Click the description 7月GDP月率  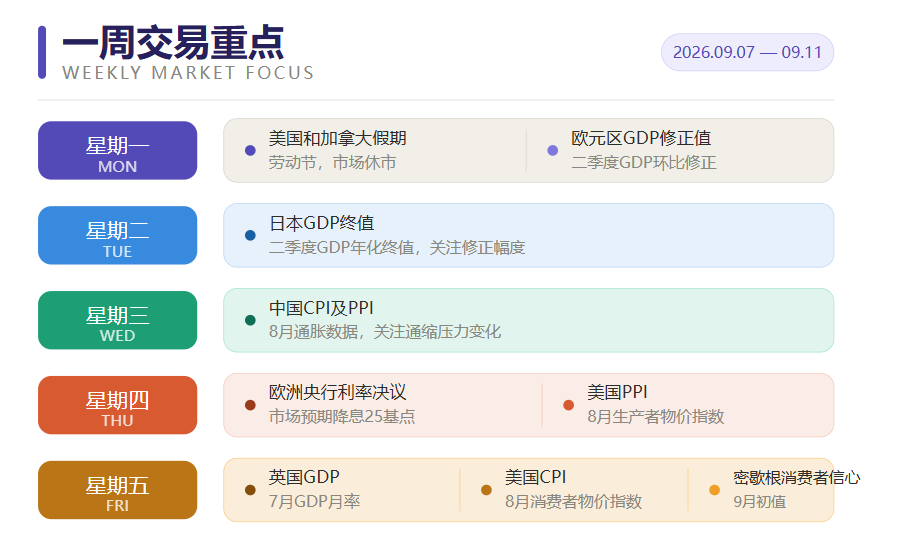[315, 502]
